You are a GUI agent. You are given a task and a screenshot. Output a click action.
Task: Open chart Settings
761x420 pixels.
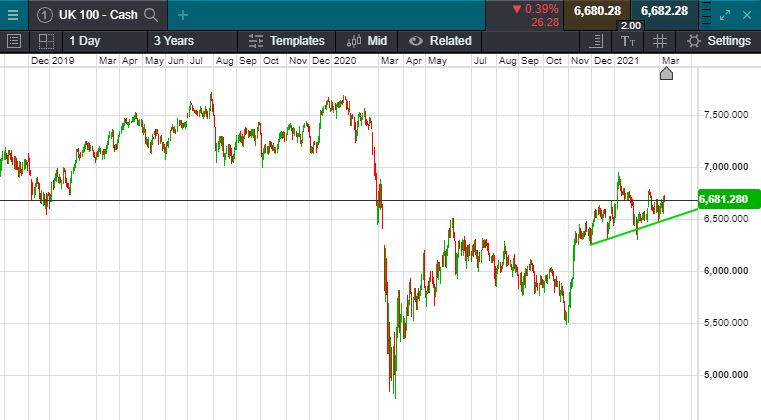[x=719, y=41]
